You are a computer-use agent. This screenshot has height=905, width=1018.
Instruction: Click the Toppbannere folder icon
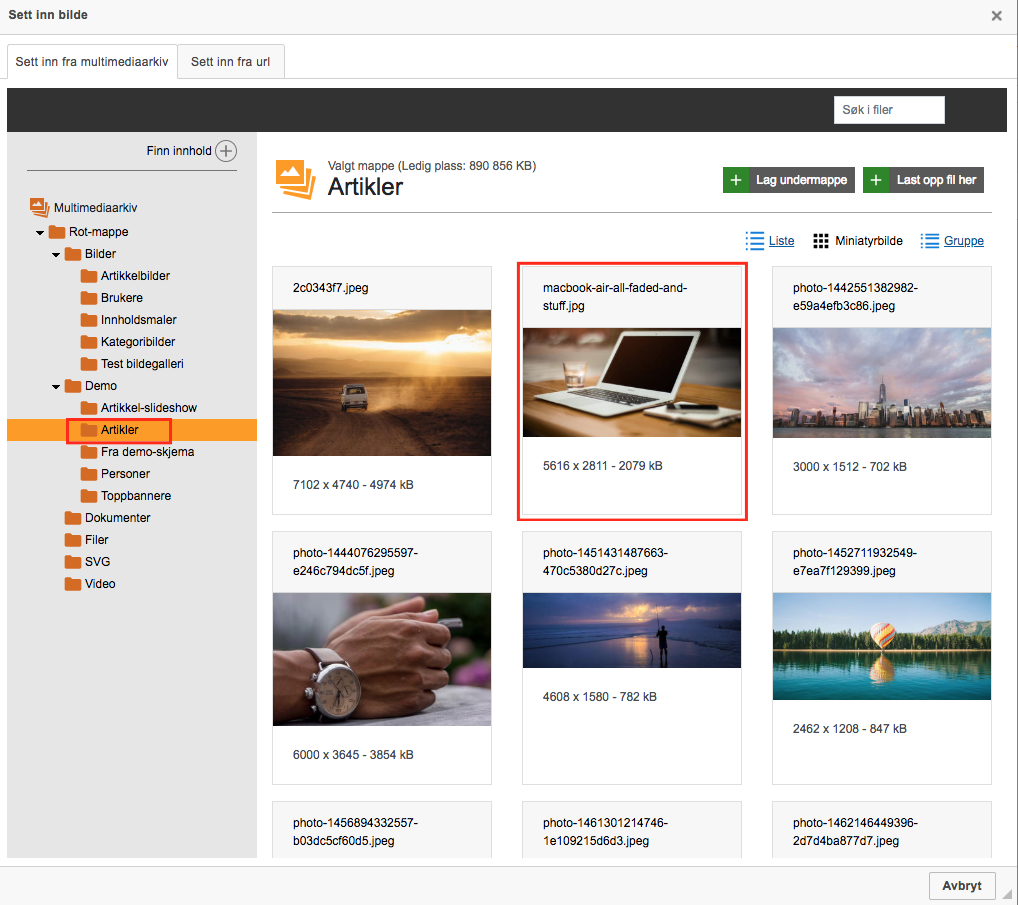89,496
